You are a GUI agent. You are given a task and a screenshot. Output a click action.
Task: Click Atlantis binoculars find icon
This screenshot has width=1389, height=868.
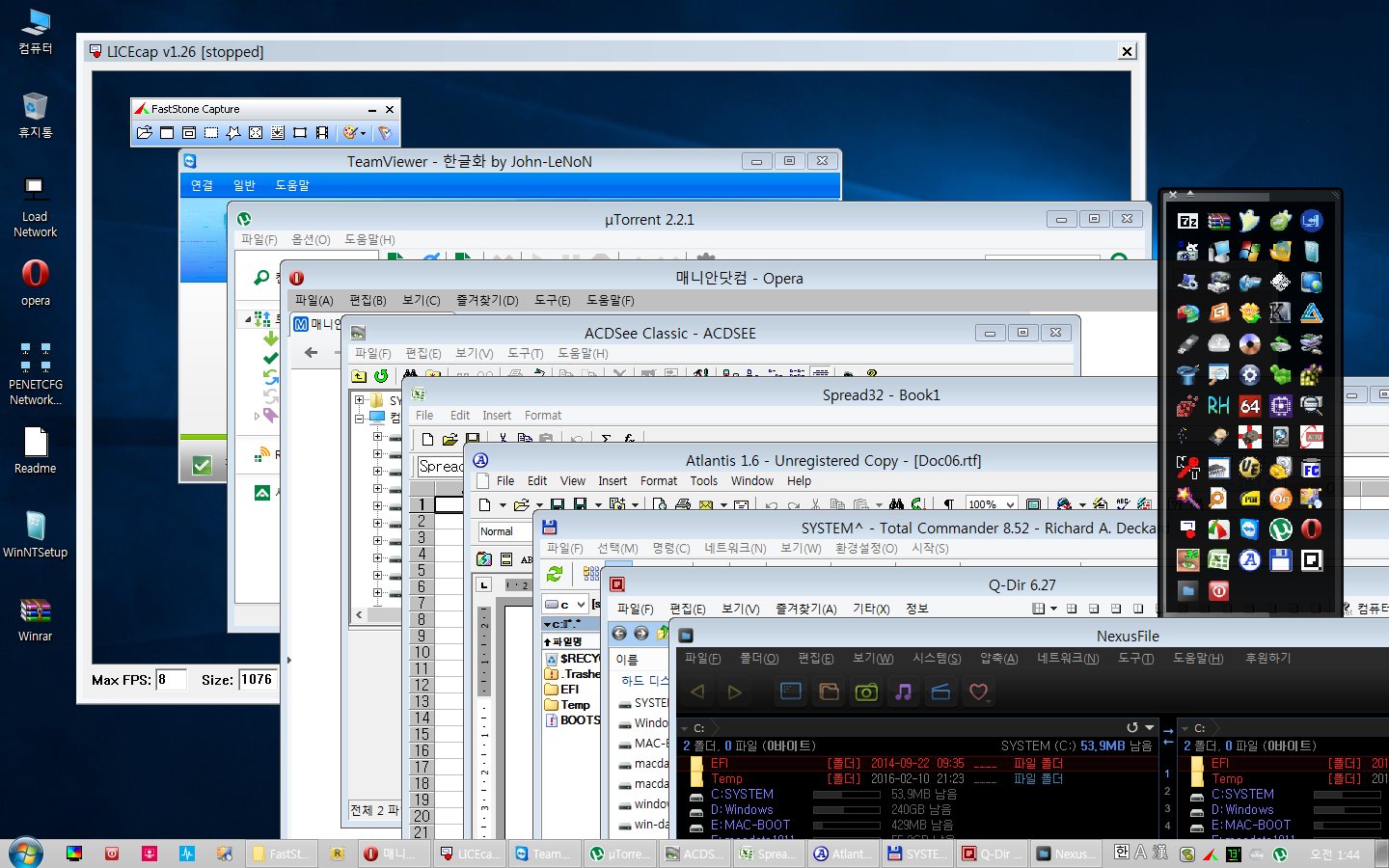pos(897,503)
